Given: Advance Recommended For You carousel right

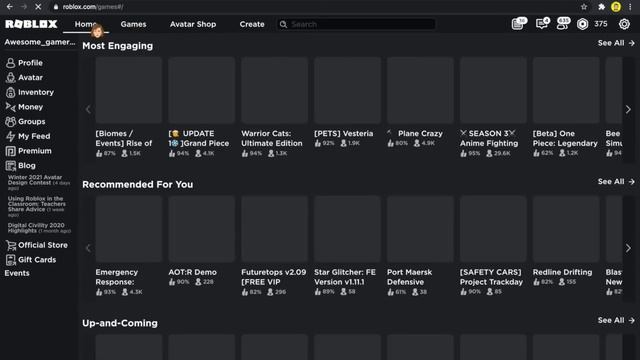Looking at the screenshot, I should [x=628, y=248].
